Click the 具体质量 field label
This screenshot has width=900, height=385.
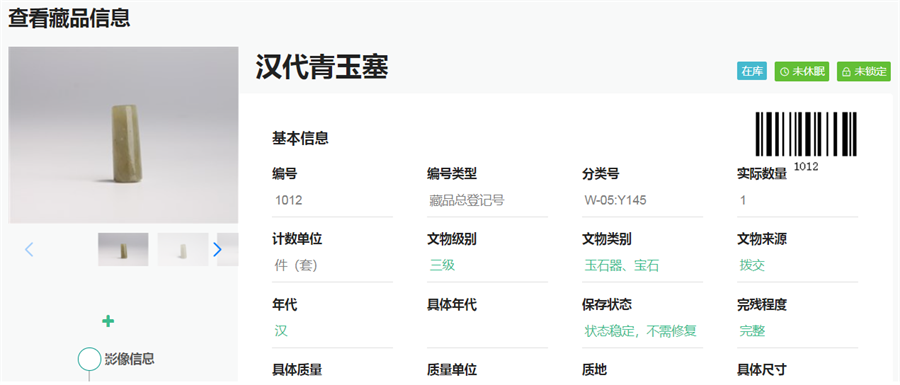pos(297,370)
